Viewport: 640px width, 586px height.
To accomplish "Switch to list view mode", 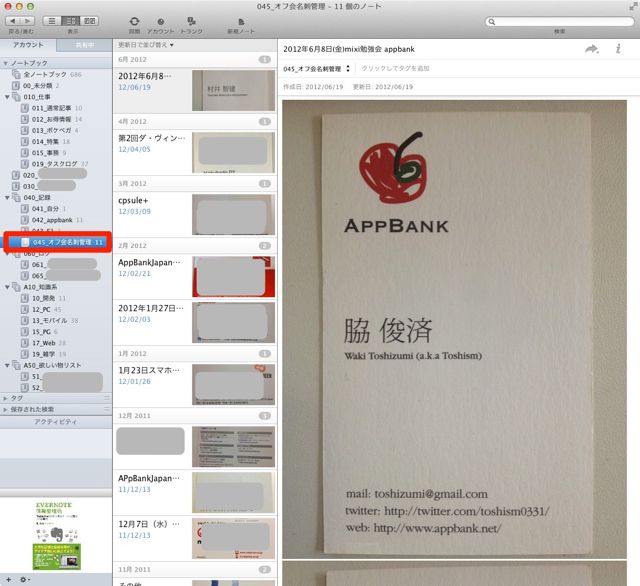I will 52,21.
